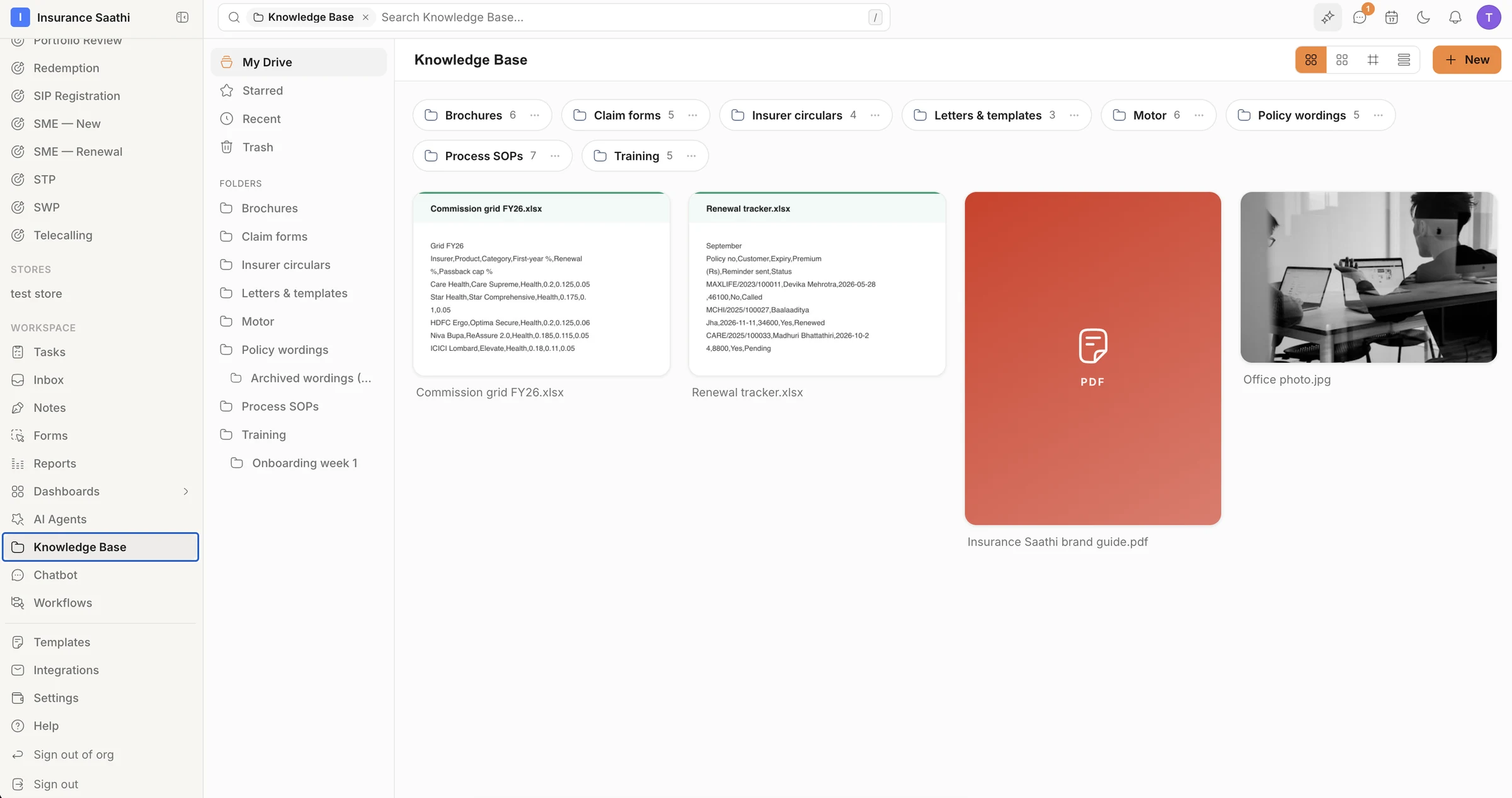Toggle dark mode moon icon
This screenshot has width=1512, height=798.
[1423, 17]
